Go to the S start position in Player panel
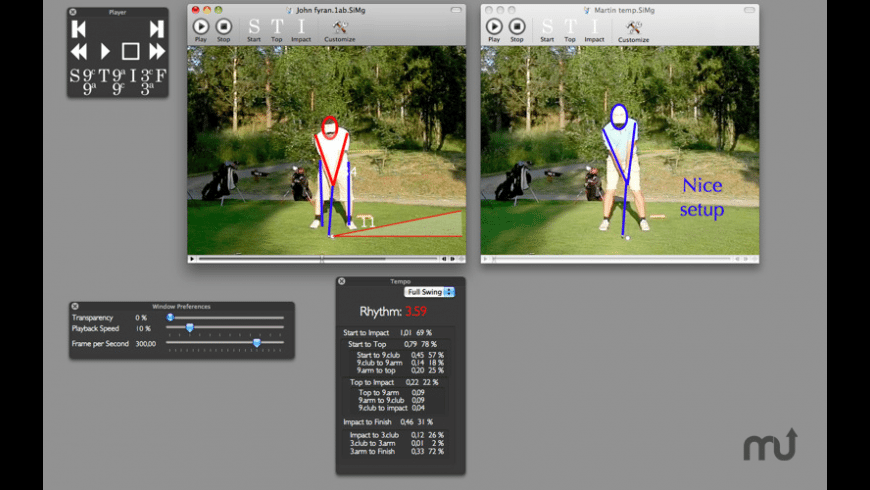The height and width of the screenshot is (490, 870). (75, 75)
